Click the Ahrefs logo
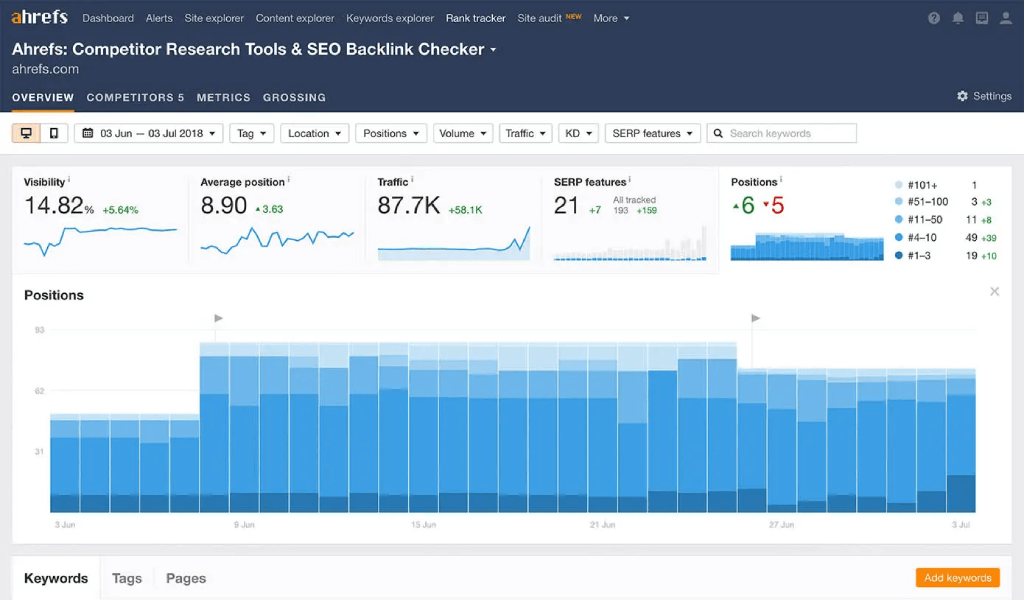Screen dimensions: 1024x600 pos(39,17)
